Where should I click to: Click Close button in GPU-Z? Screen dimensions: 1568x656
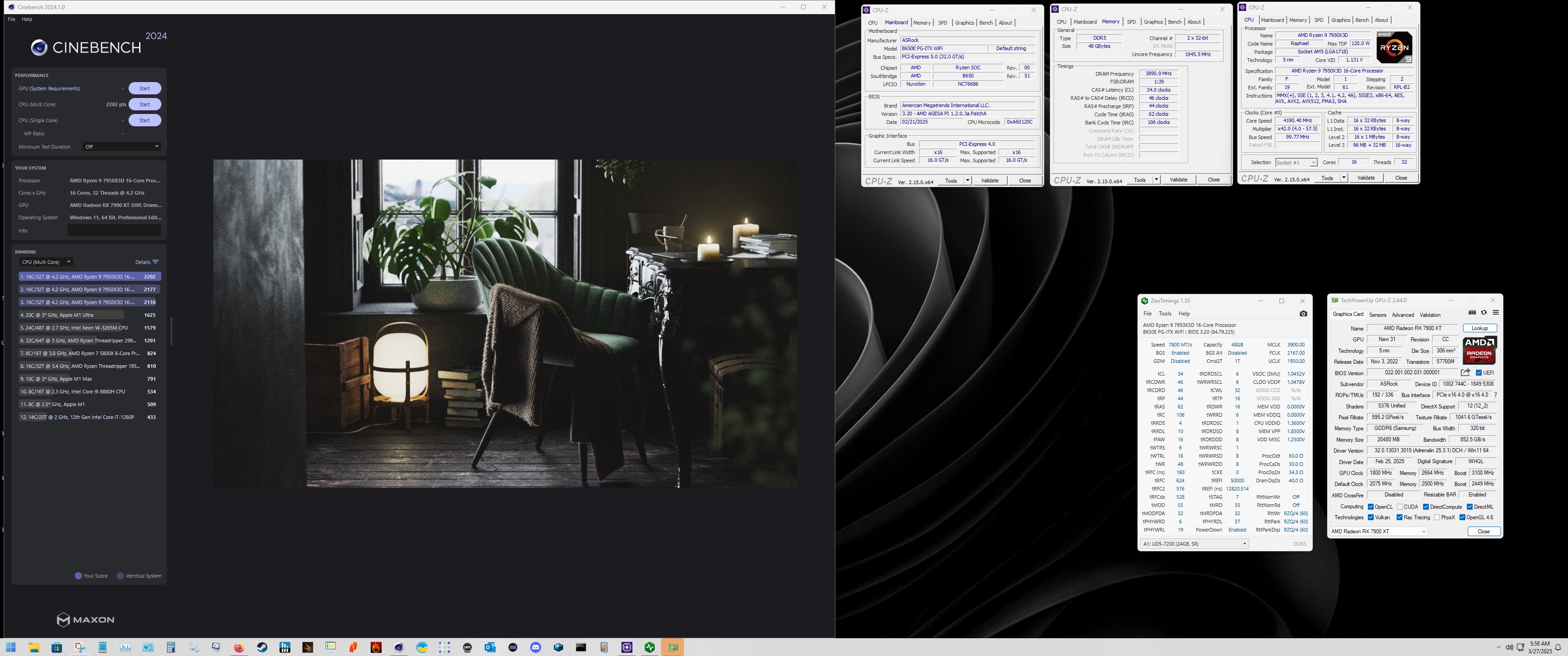(x=1484, y=532)
